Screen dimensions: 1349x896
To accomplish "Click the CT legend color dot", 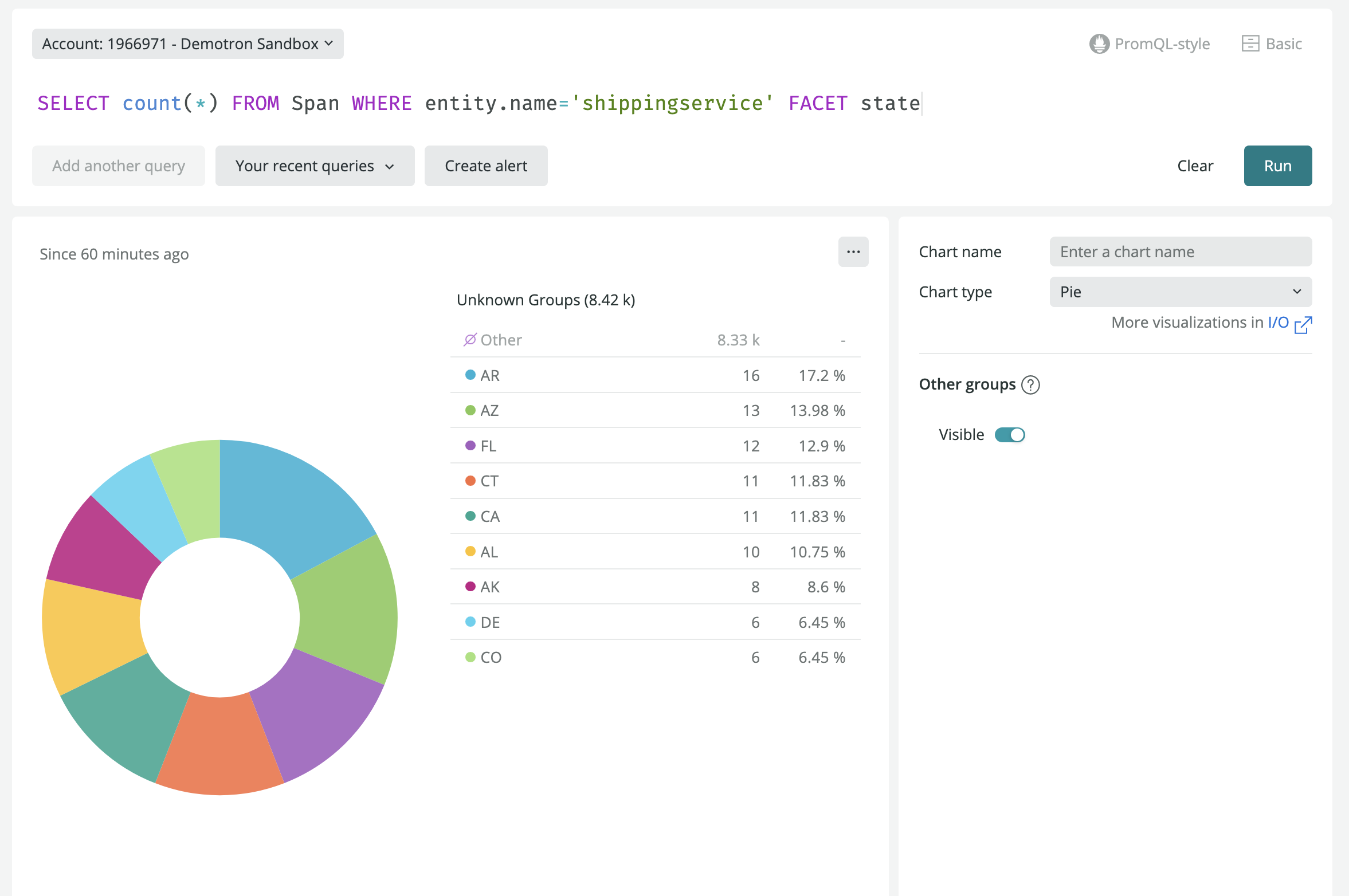I will click(x=470, y=481).
